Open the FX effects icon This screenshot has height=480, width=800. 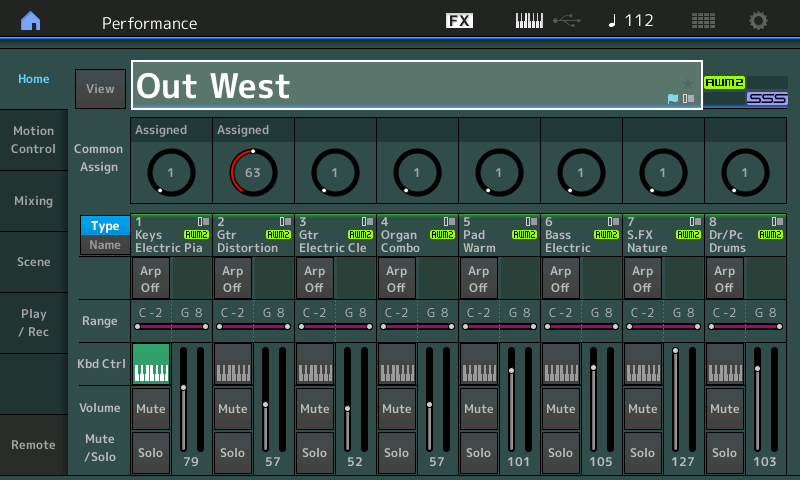coord(459,21)
